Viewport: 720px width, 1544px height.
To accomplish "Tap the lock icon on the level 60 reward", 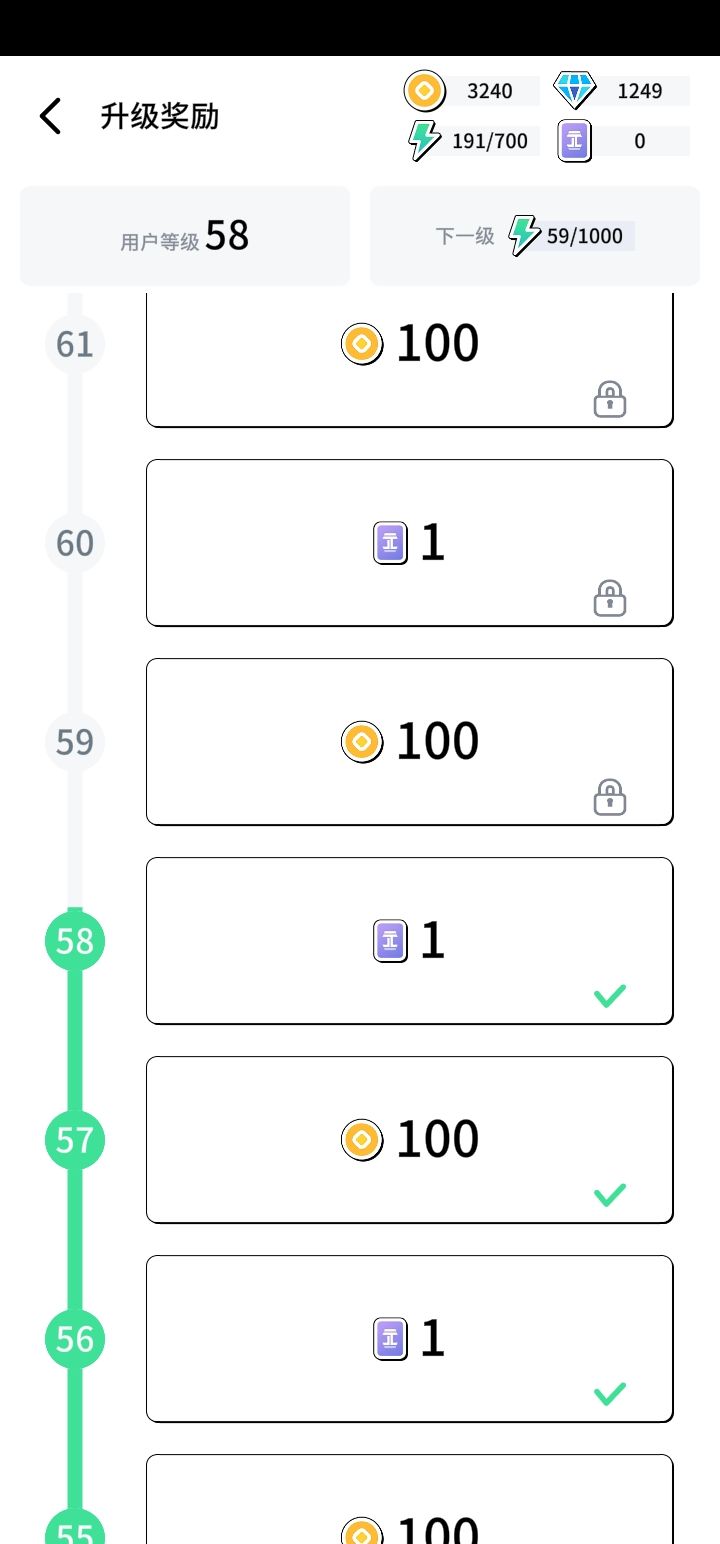I will pyautogui.click(x=610, y=599).
